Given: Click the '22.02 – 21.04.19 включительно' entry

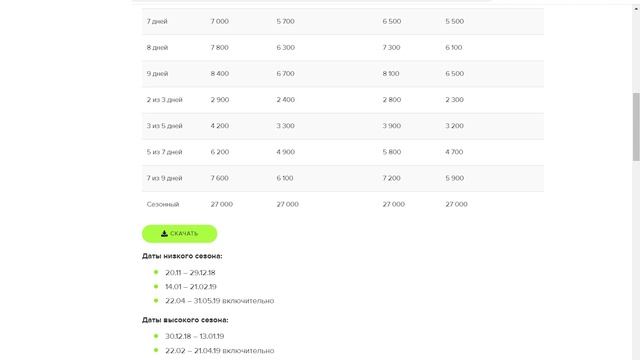Looking at the screenshot, I should point(220,351).
